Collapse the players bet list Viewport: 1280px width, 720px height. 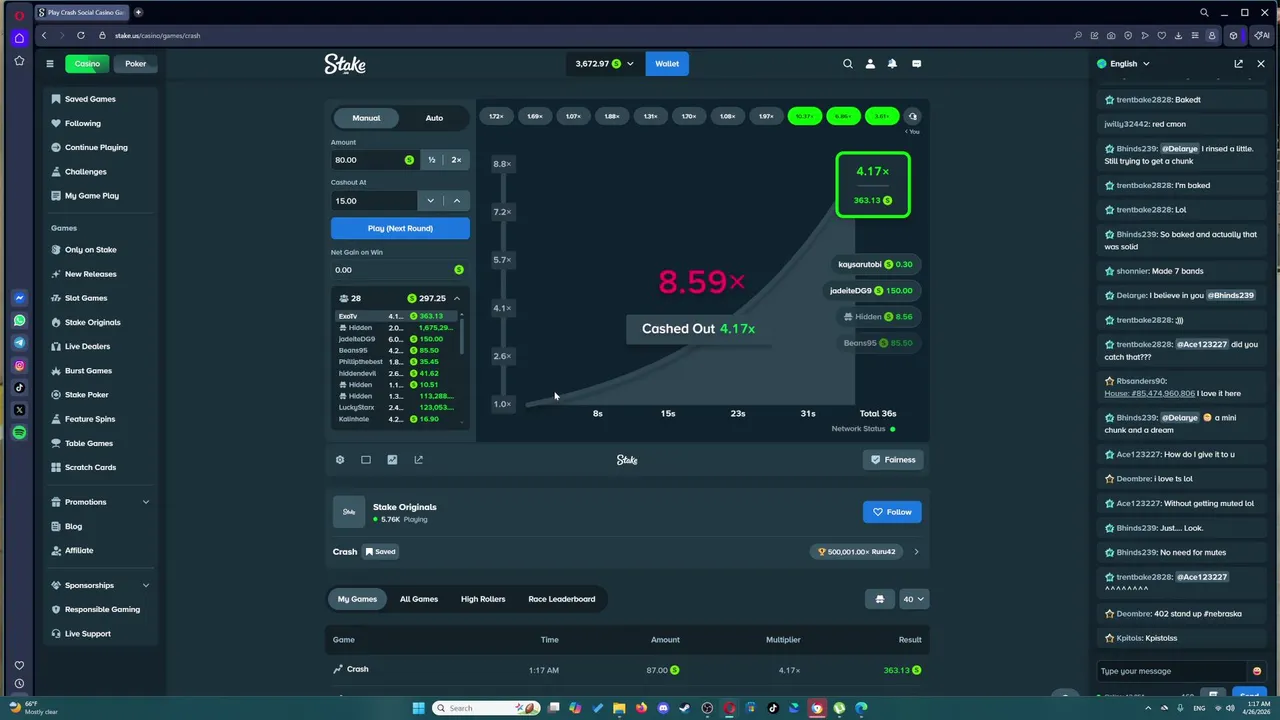coord(457,298)
